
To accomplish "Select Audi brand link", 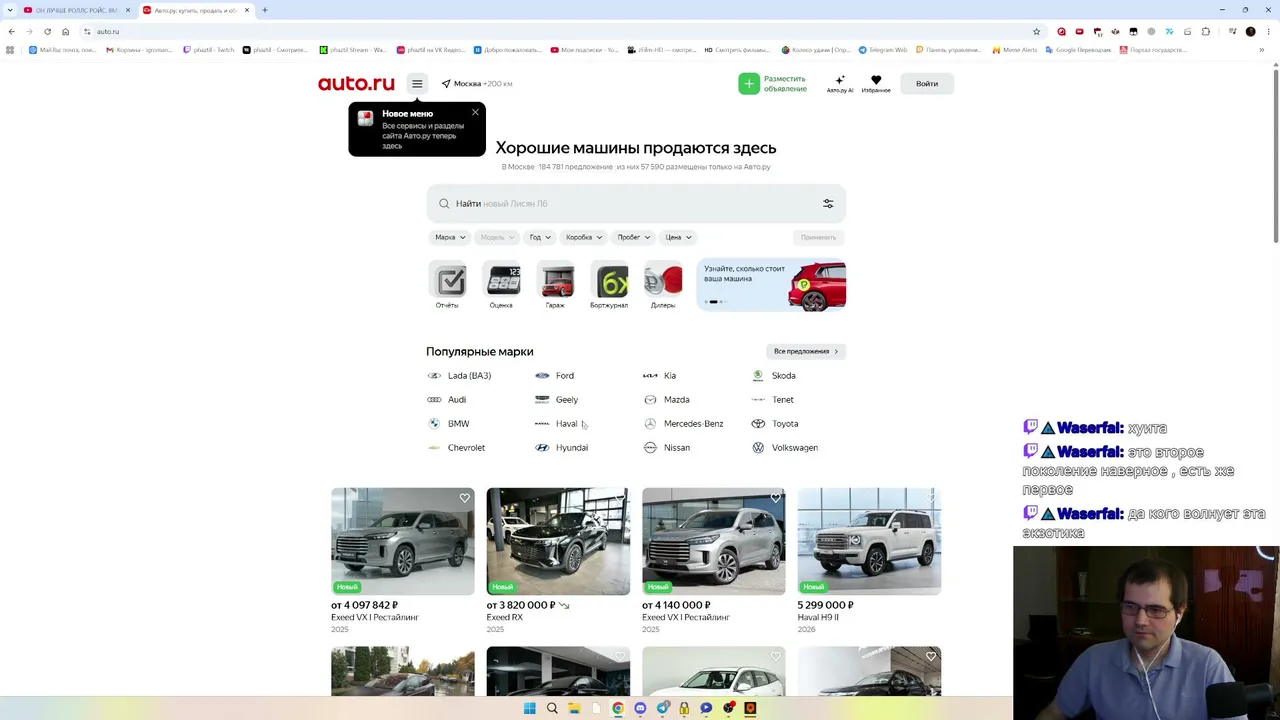I will tap(447, 400).
